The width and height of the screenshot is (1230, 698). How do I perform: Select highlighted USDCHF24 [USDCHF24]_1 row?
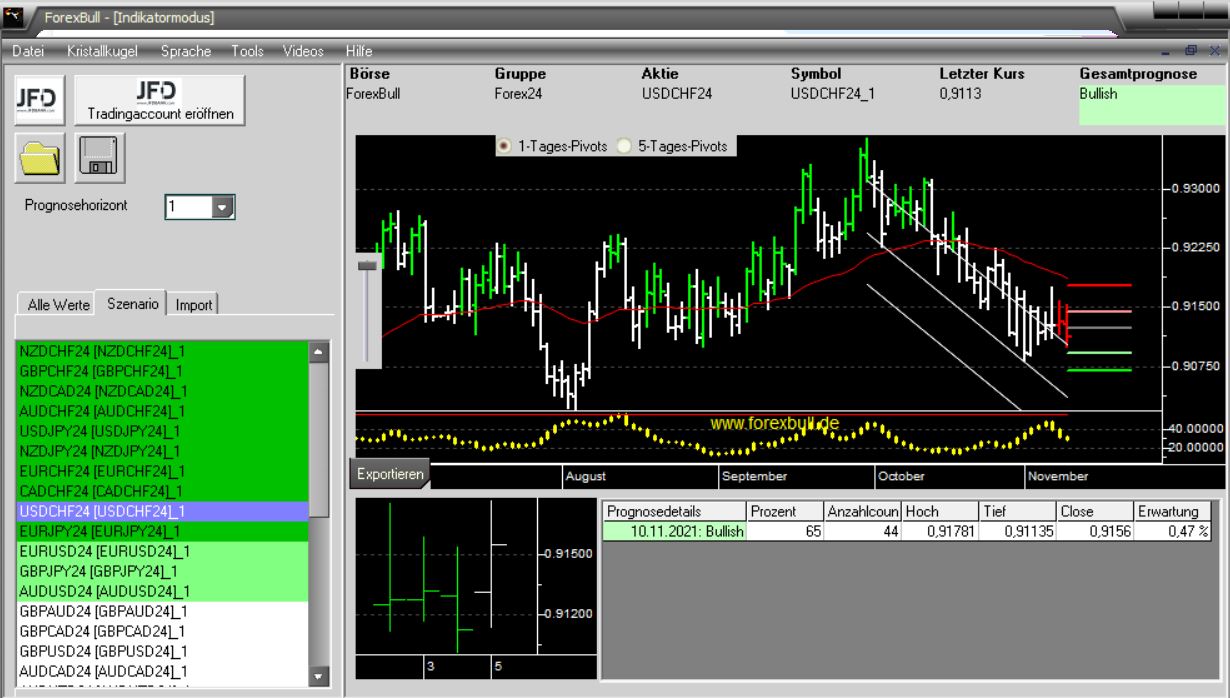point(163,511)
